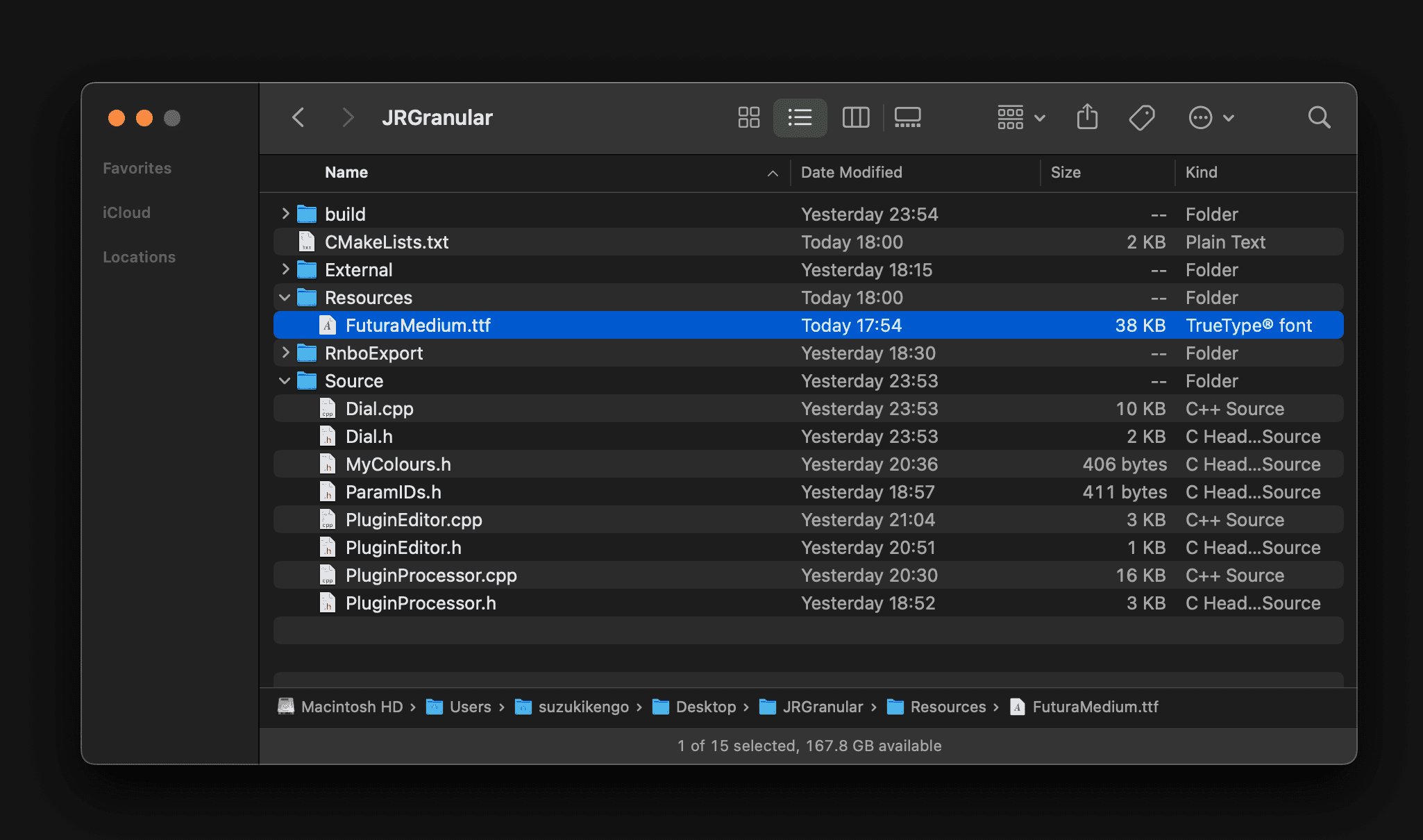The width and height of the screenshot is (1423, 840).
Task: Select the CMakeLists.txt file
Action: click(x=387, y=242)
